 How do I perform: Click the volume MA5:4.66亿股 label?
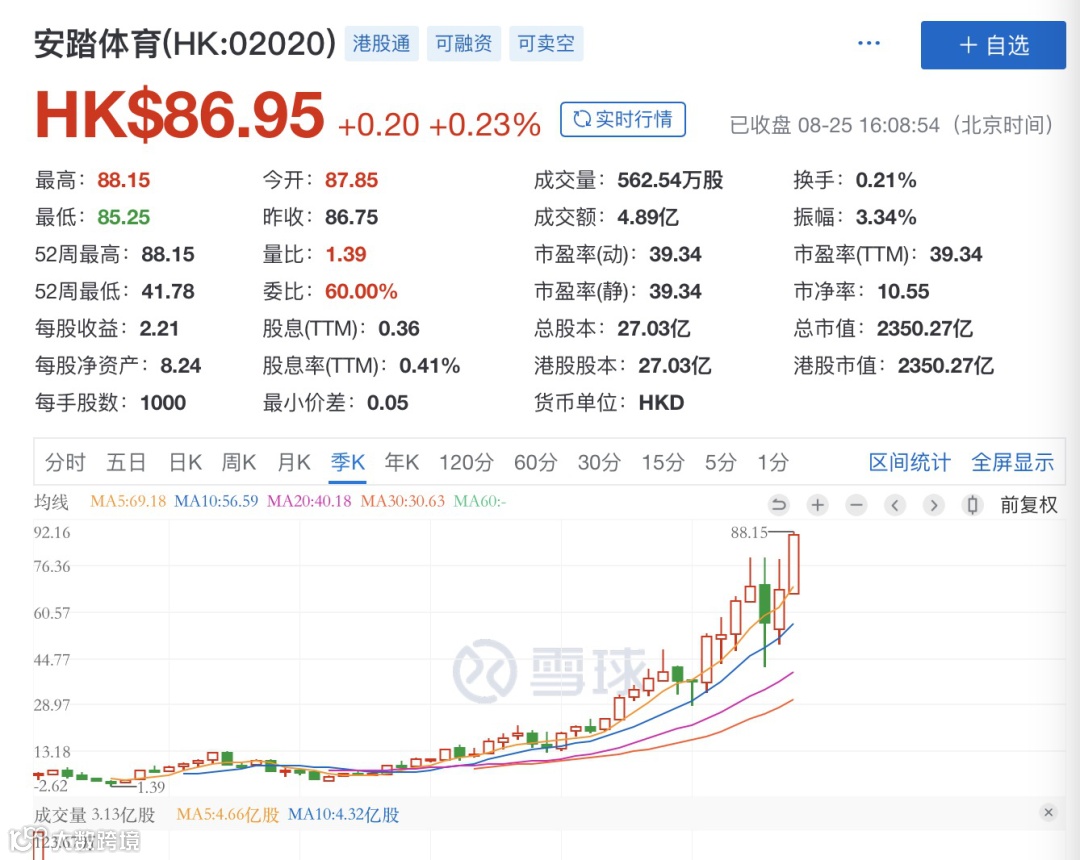pos(228,815)
